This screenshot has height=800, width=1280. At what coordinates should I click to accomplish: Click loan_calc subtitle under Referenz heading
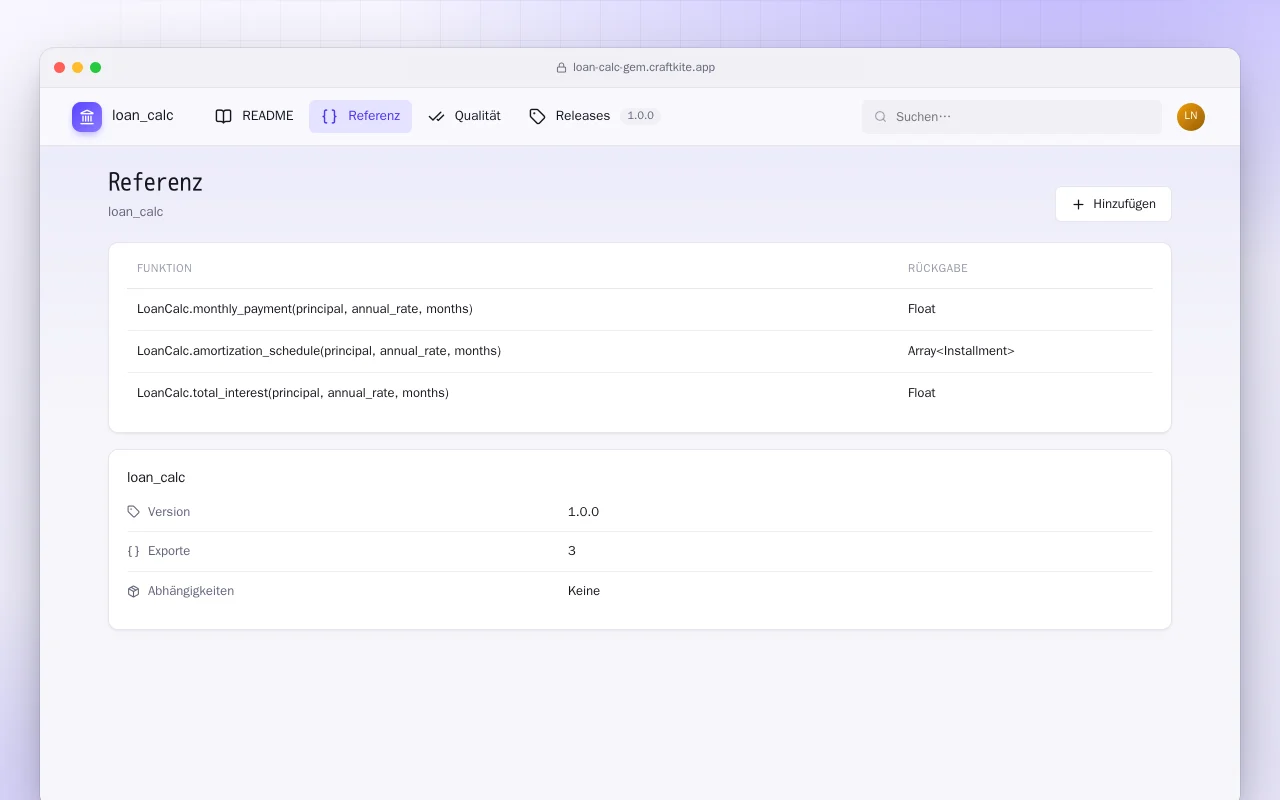click(x=136, y=212)
